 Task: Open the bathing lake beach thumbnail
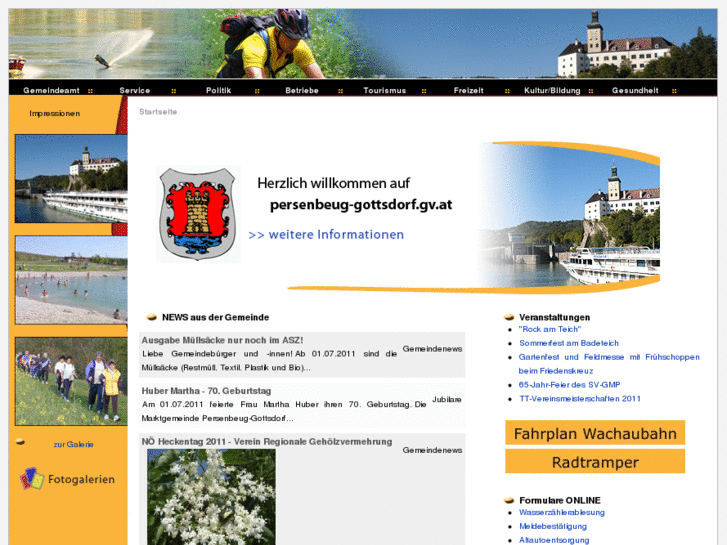(71, 280)
